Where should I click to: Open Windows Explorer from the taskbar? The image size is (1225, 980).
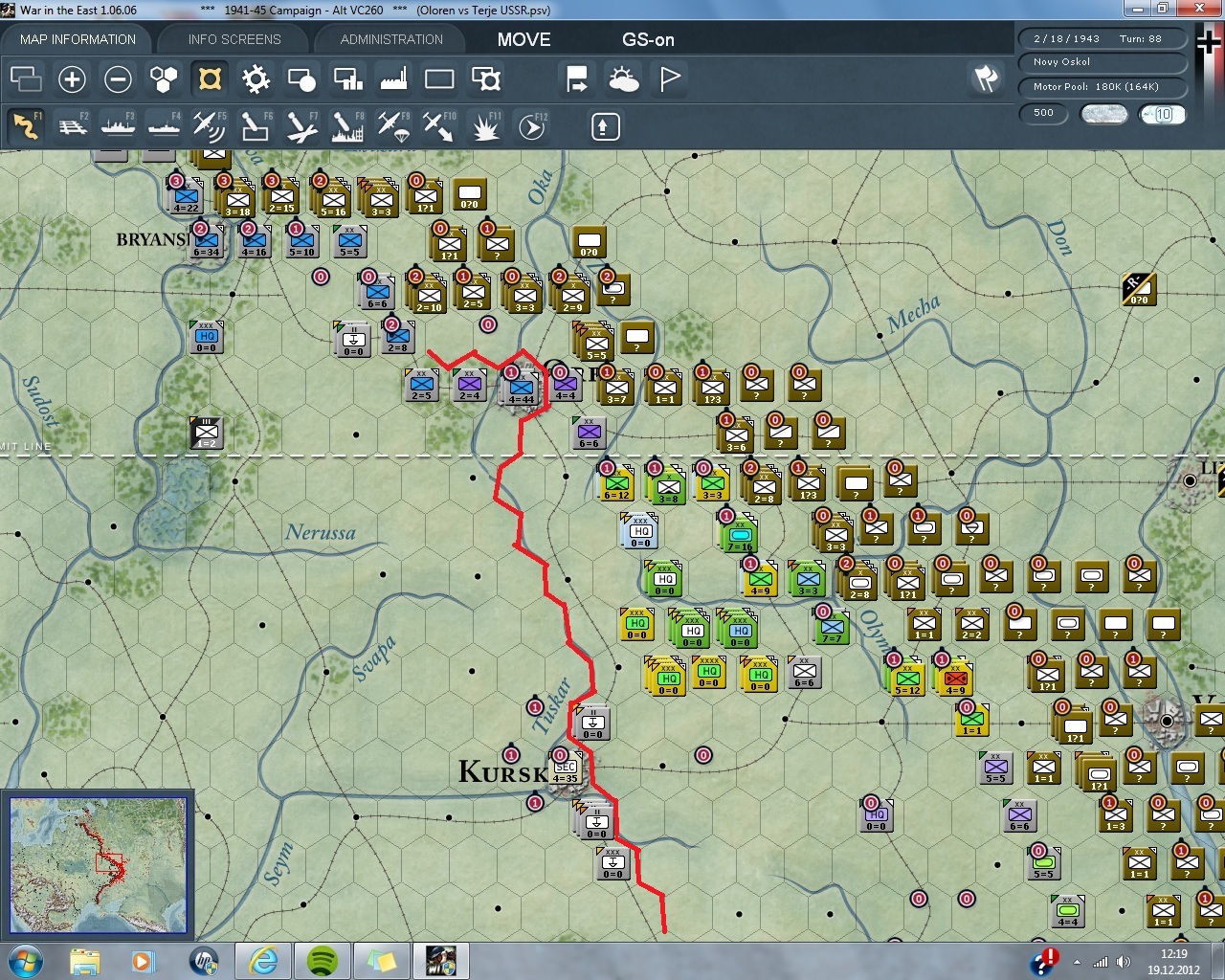point(85,960)
